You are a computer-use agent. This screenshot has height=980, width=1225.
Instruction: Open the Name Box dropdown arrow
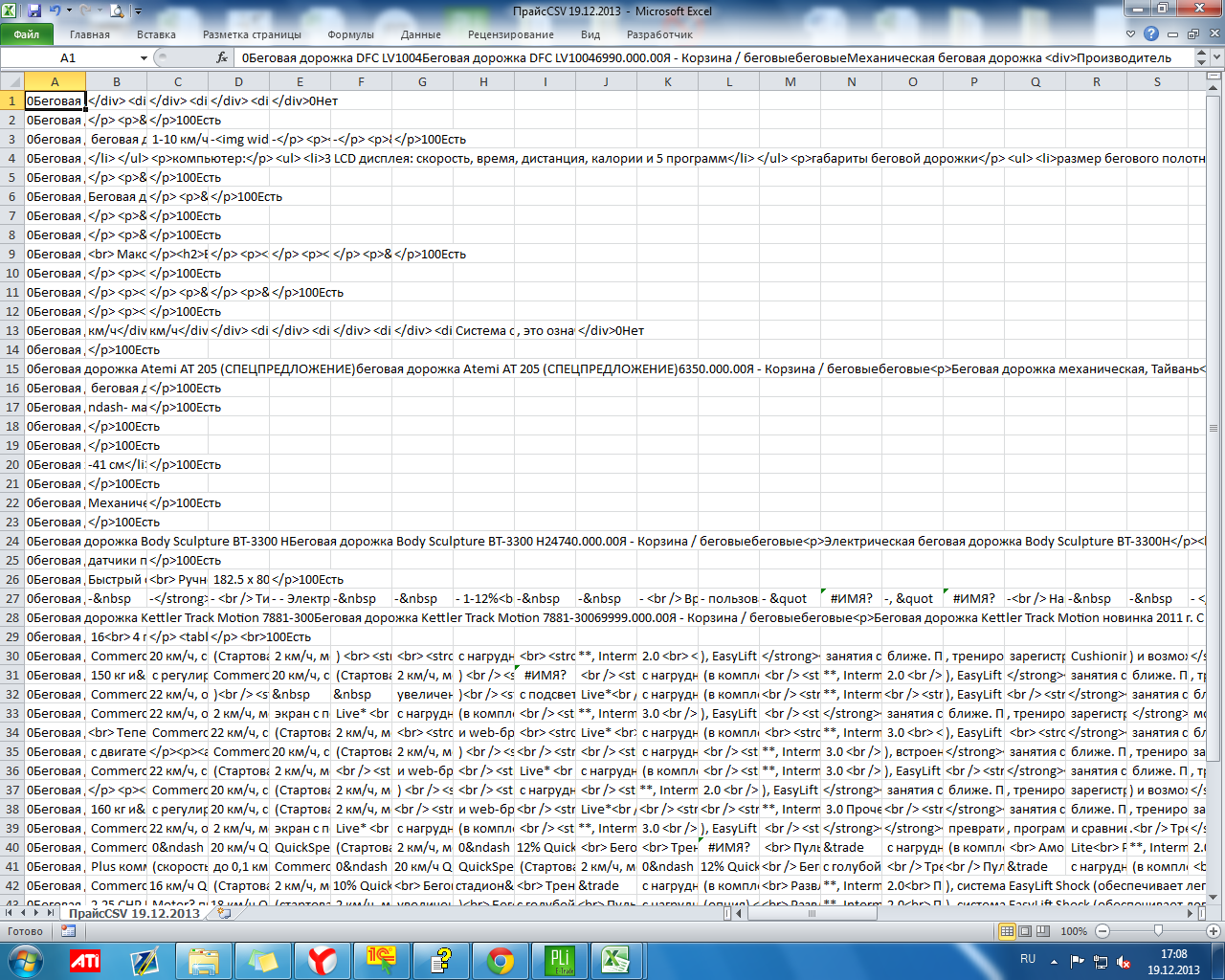point(145,57)
